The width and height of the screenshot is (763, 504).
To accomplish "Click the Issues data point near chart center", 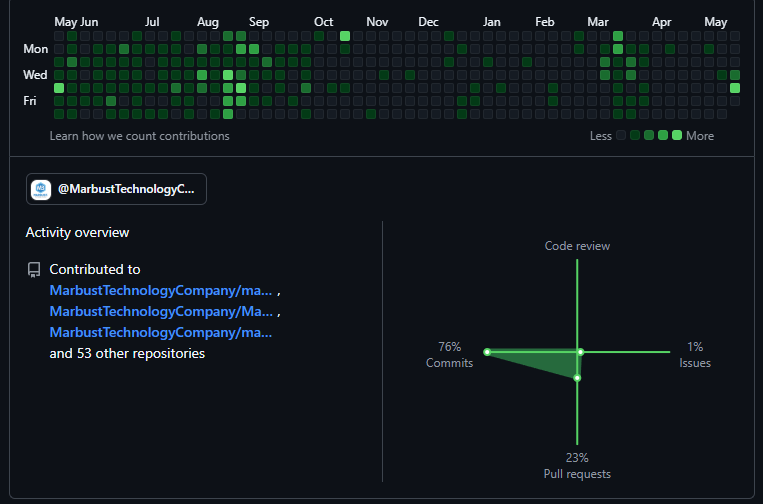I will coord(581,352).
